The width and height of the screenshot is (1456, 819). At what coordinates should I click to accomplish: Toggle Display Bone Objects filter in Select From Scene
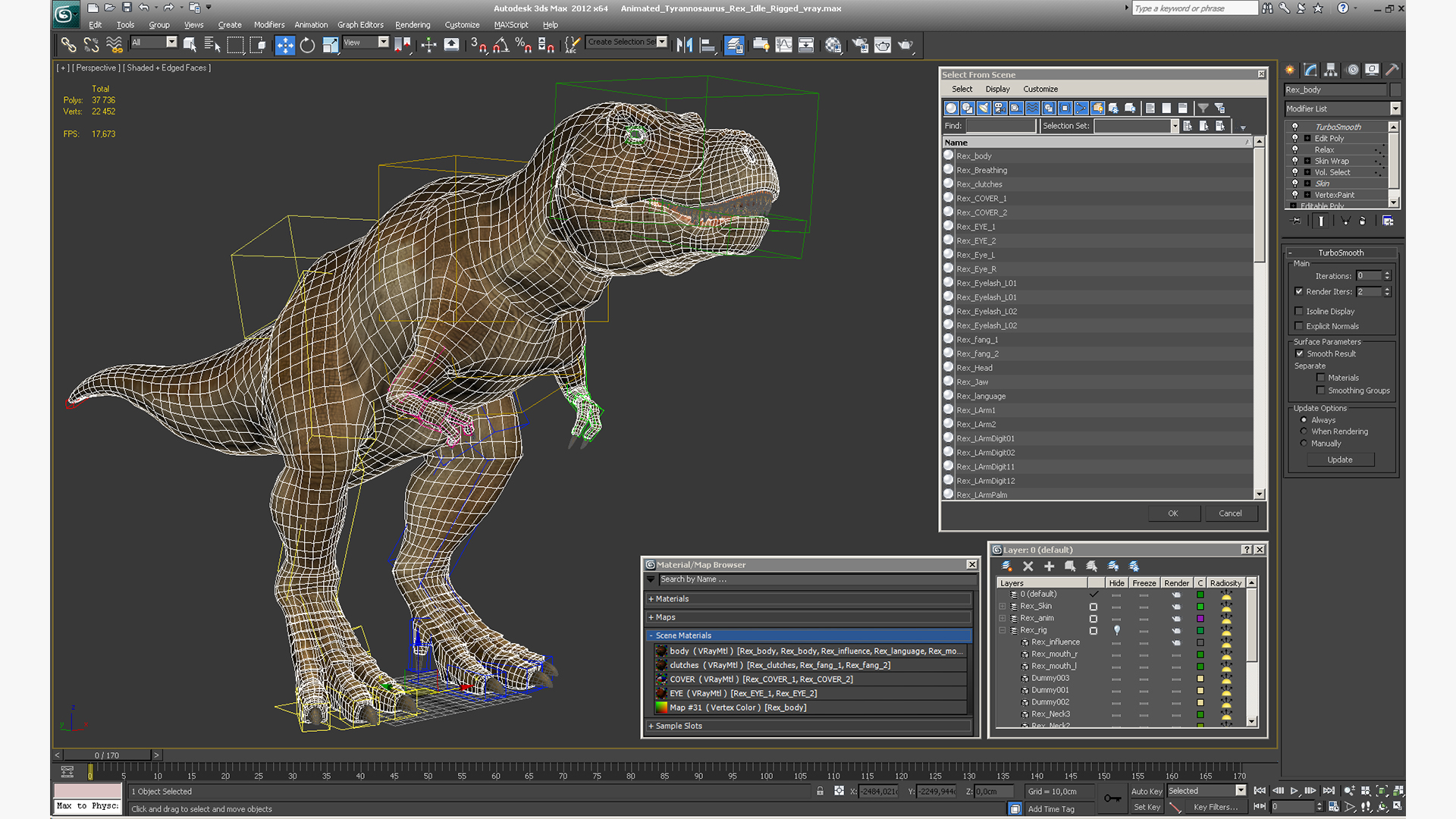1081,108
